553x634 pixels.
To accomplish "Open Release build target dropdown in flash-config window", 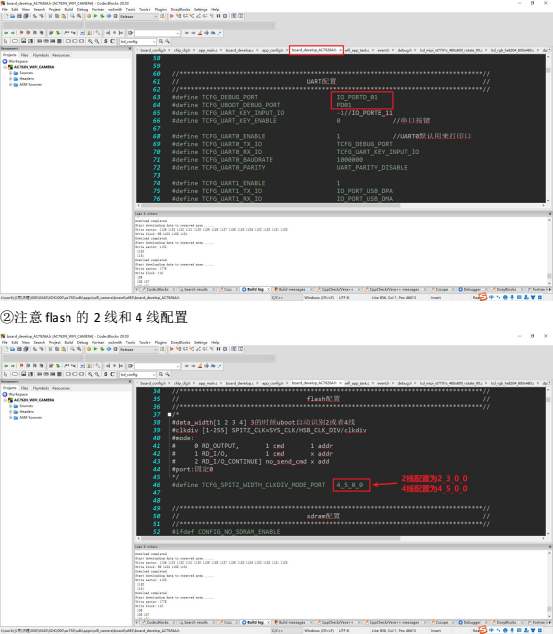I will pyautogui.click(x=138, y=349).
